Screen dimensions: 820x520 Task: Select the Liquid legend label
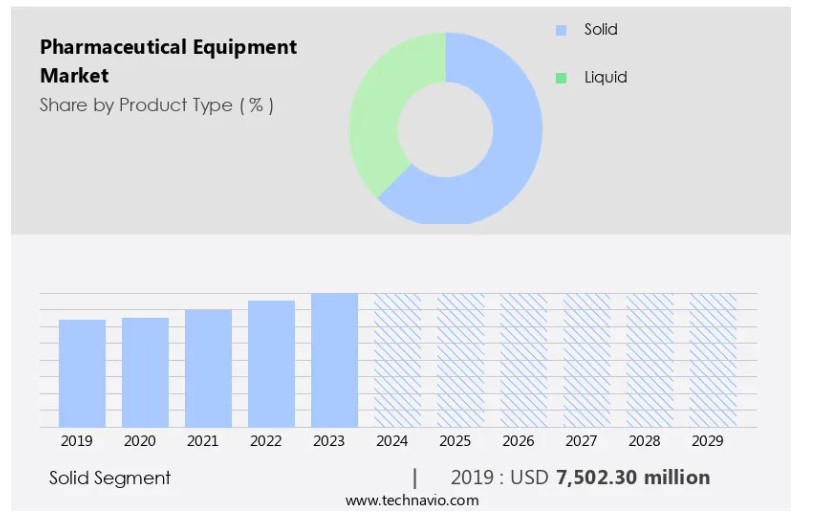(605, 77)
